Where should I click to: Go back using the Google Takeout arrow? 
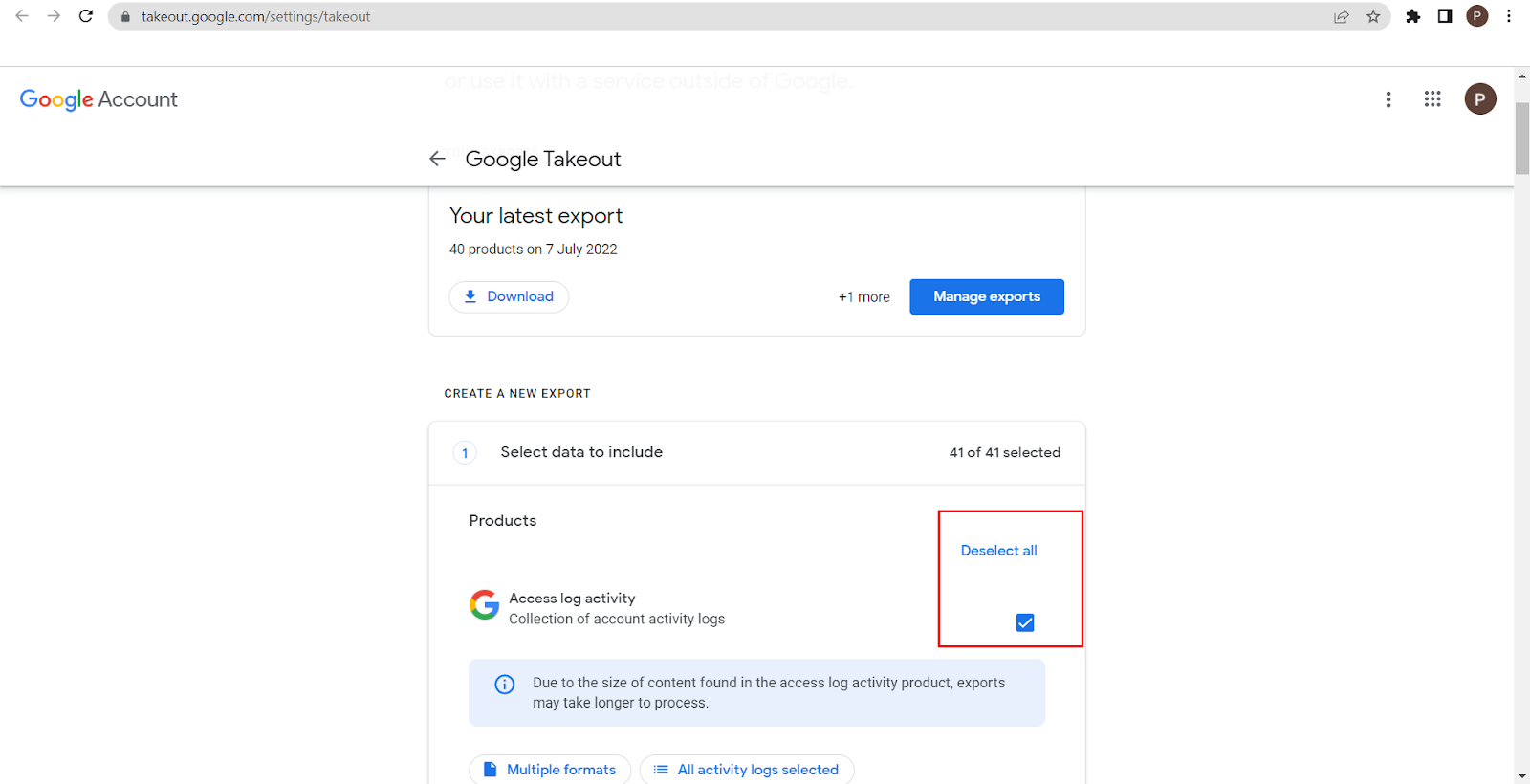(x=437, y=159)
